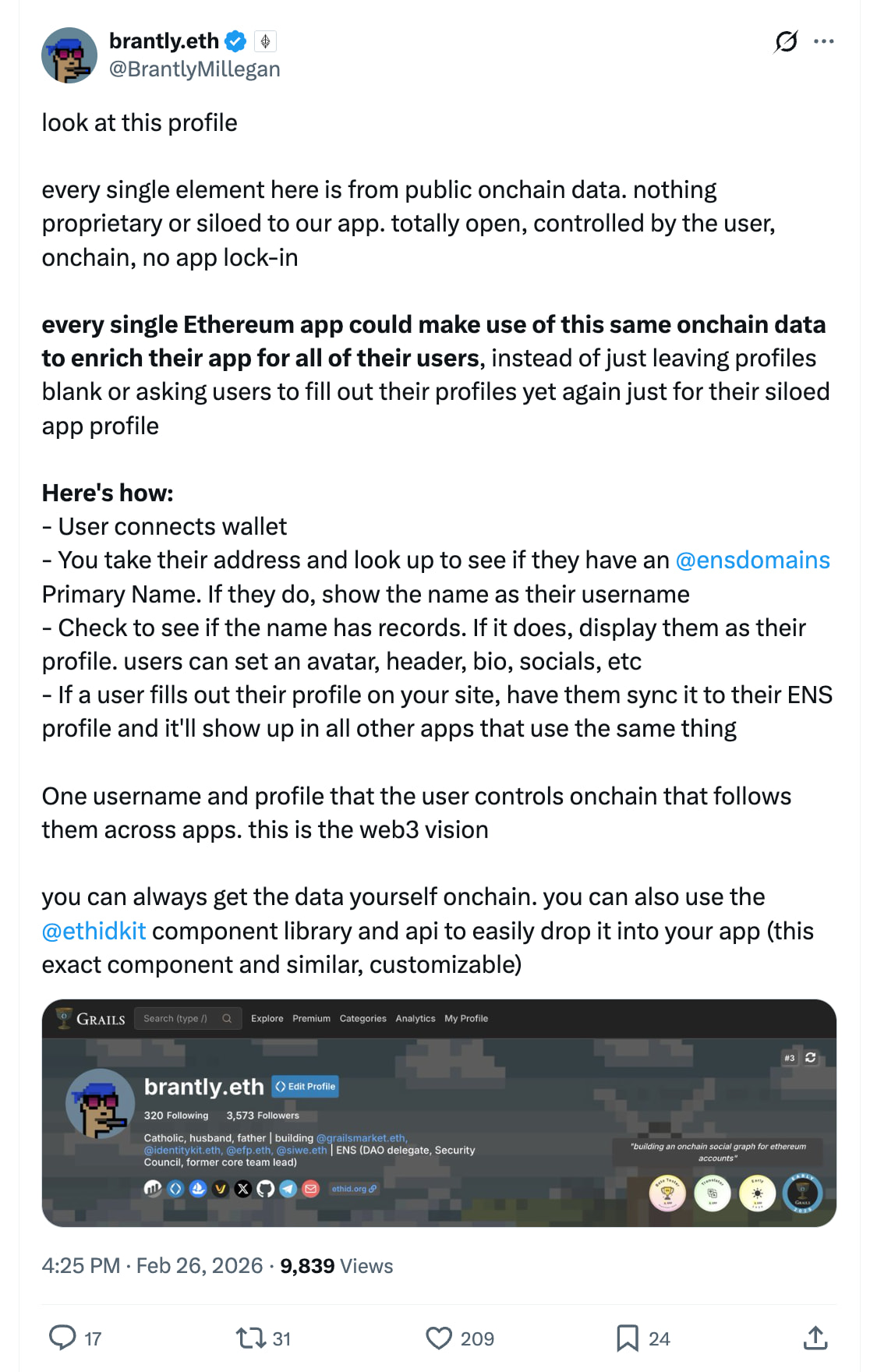
Task: Click the reply speech bubble icon
Action: 62,1338
